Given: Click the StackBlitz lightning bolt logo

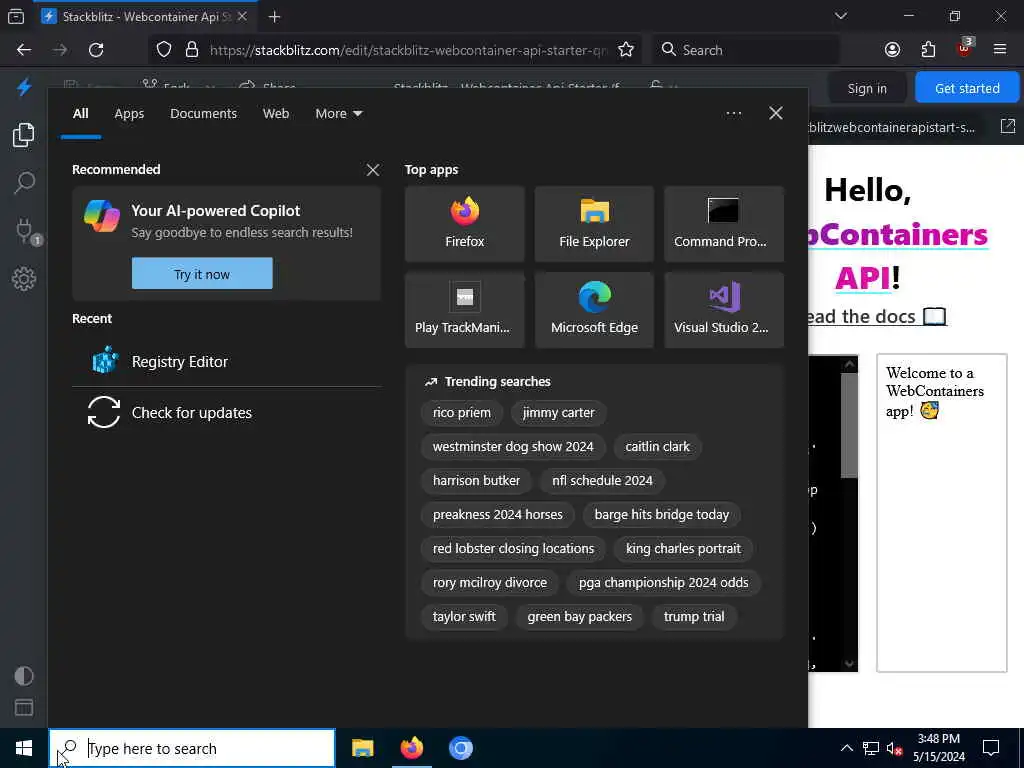Looking at the screenshot, I should (24, 87).
